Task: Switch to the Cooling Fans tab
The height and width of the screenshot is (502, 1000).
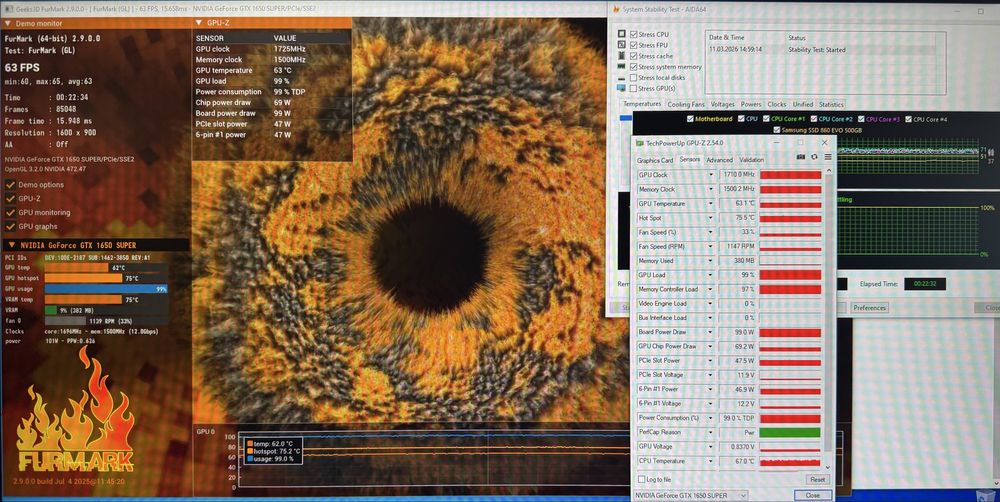Action: coord(686,104)
